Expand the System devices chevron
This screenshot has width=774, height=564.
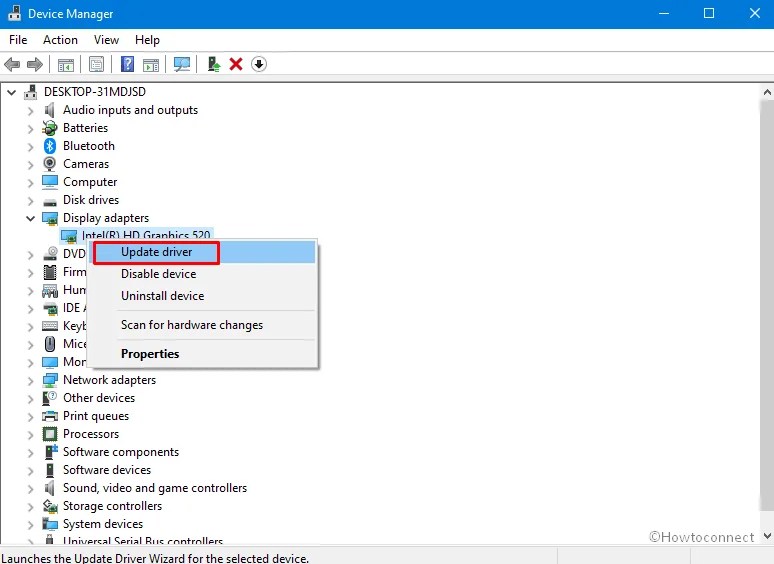tap(31, 525)
